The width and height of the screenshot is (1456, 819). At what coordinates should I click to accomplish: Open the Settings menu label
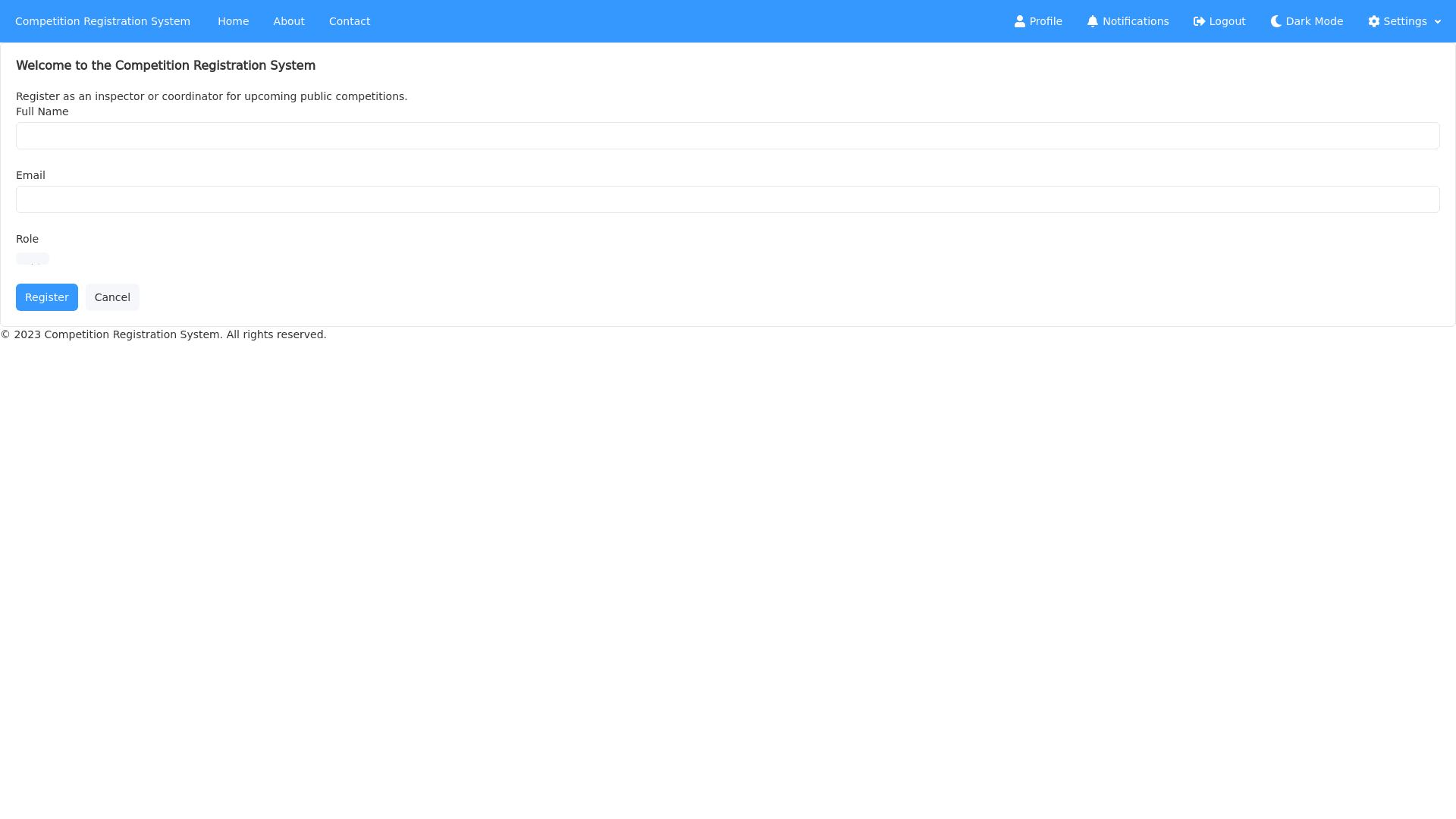tap(1404, 21)
